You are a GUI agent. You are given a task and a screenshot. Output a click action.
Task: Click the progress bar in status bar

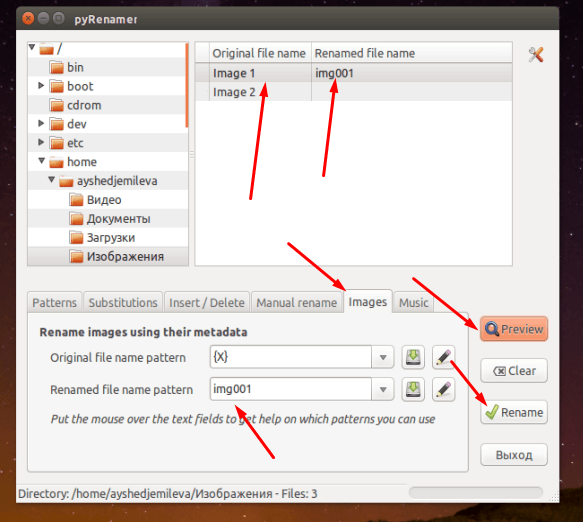coord(476,493)
